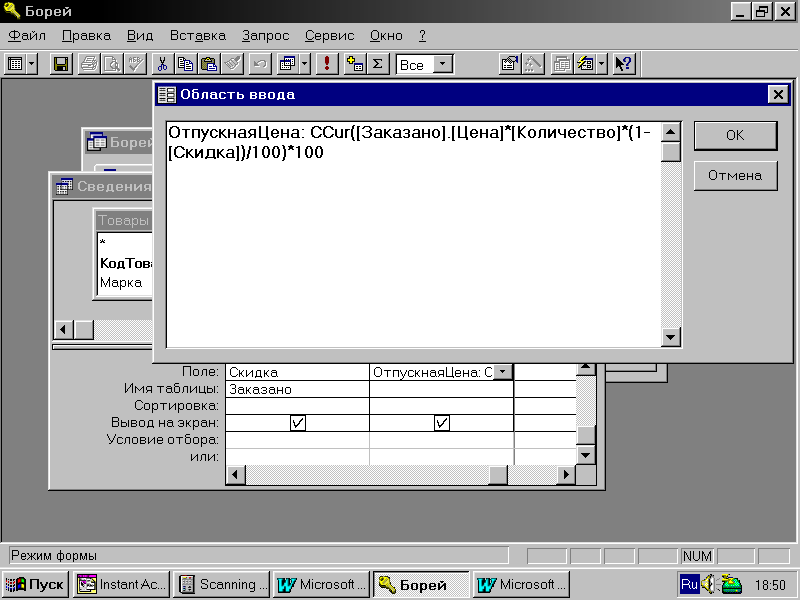Viewport: 800px width, 600px height.
Task: Click the speaker volume tray icon
Action: point(708,584)
